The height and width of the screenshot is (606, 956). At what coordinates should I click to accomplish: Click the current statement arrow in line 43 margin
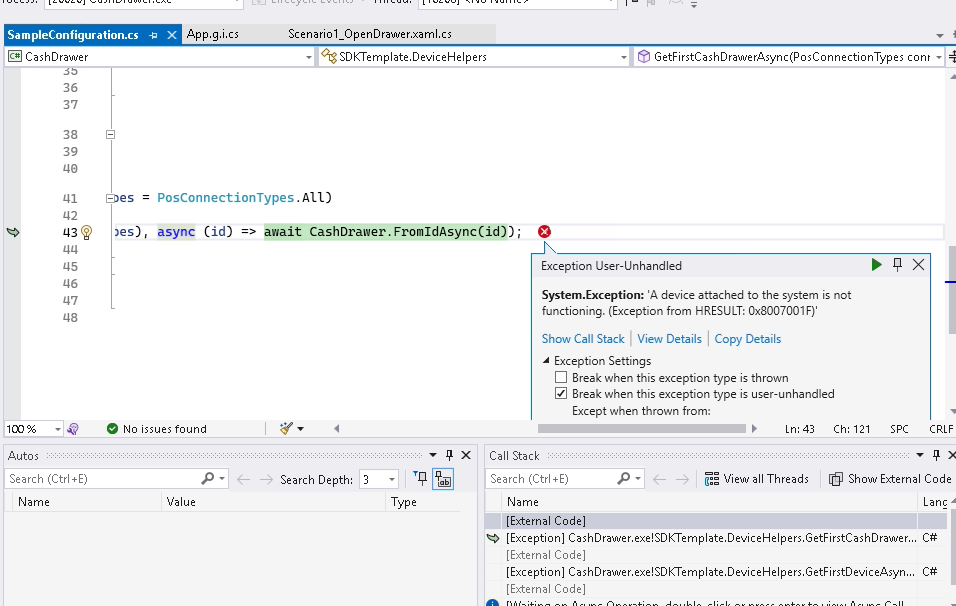point(13,232)
